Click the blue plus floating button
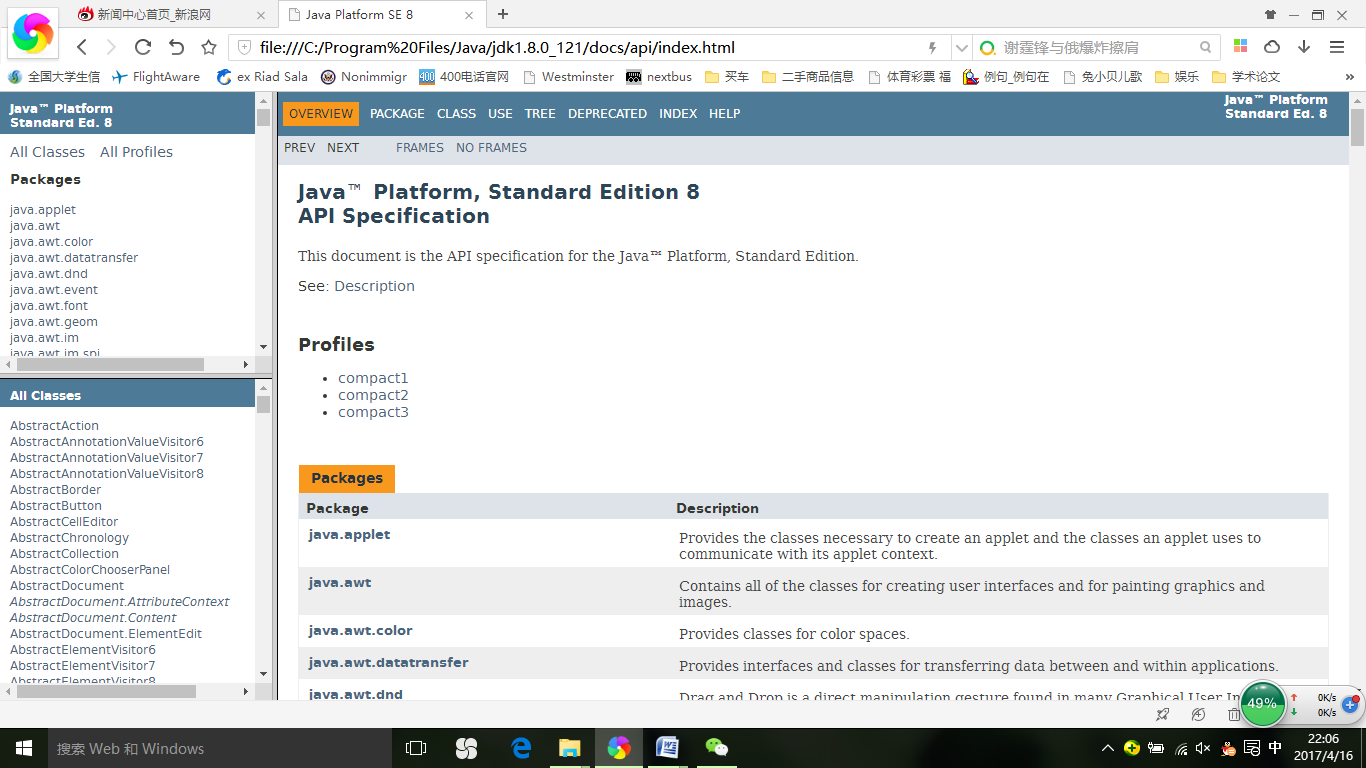The width and height of the screenshot is (1366, 768). [1349, 704]
